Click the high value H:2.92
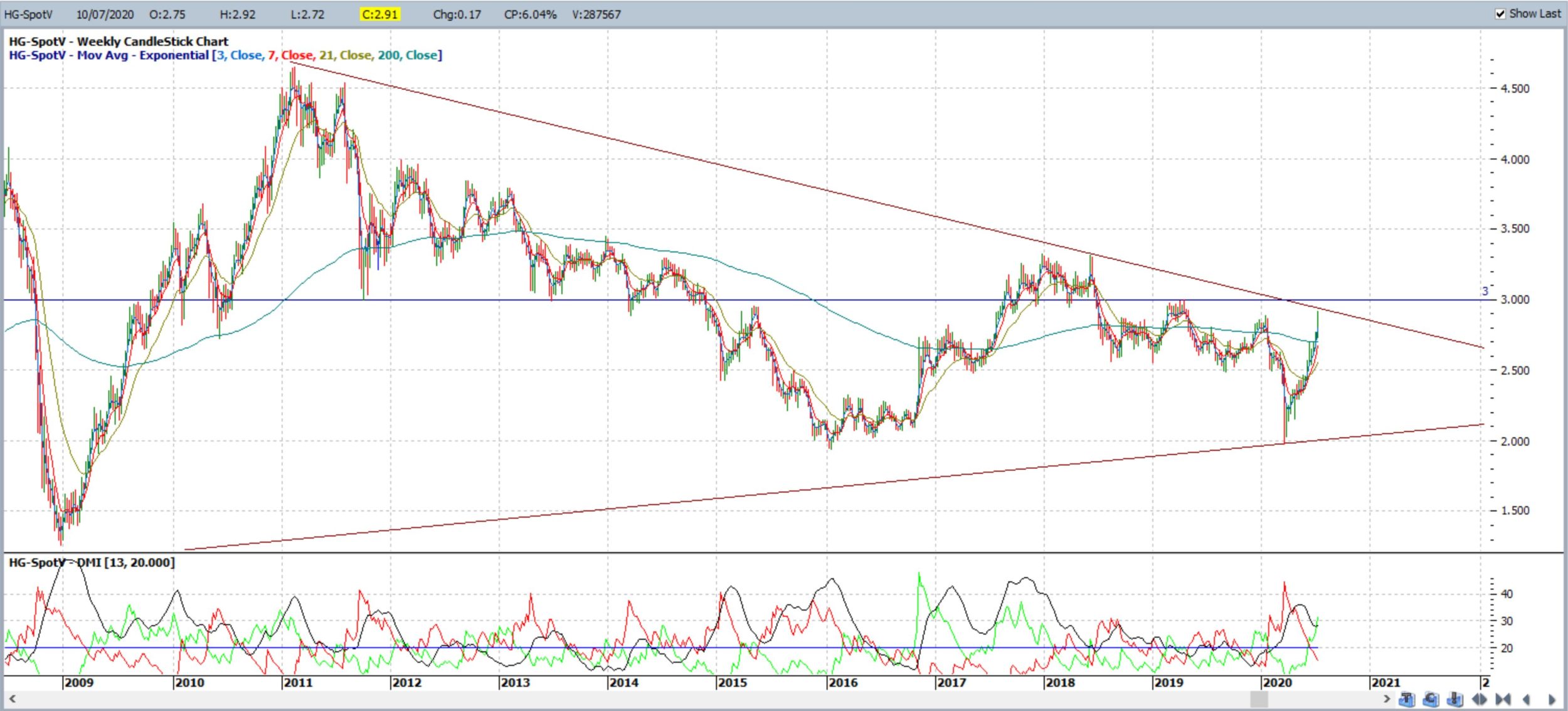This screenshot has width=1568, height=711. point(237,14)
